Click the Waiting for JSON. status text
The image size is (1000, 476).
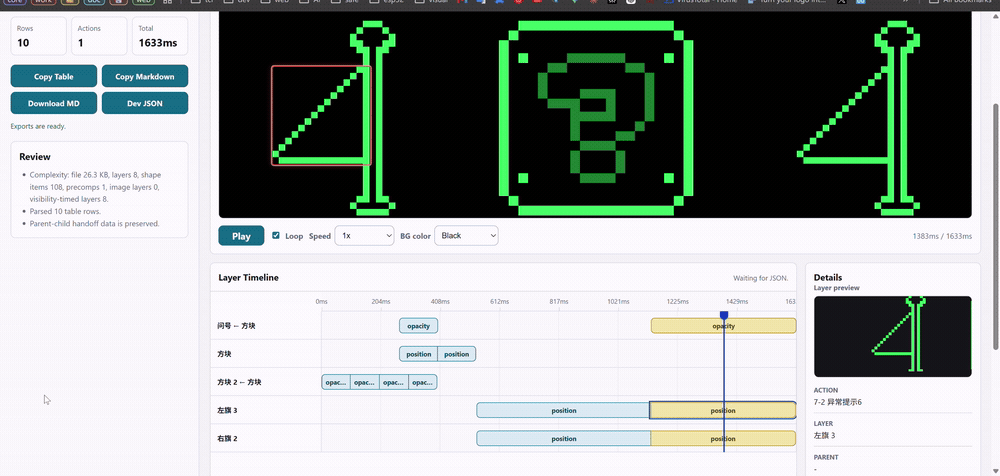point(761,278)
